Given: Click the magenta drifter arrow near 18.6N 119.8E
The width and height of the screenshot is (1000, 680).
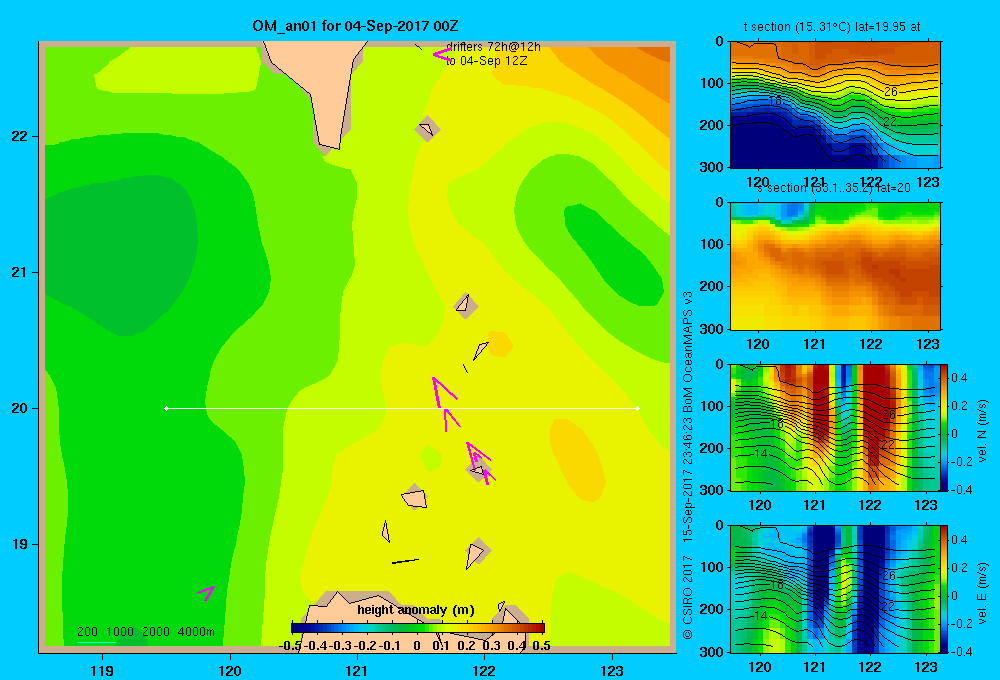Looking at the screenshot, I should tap(207, 593).
